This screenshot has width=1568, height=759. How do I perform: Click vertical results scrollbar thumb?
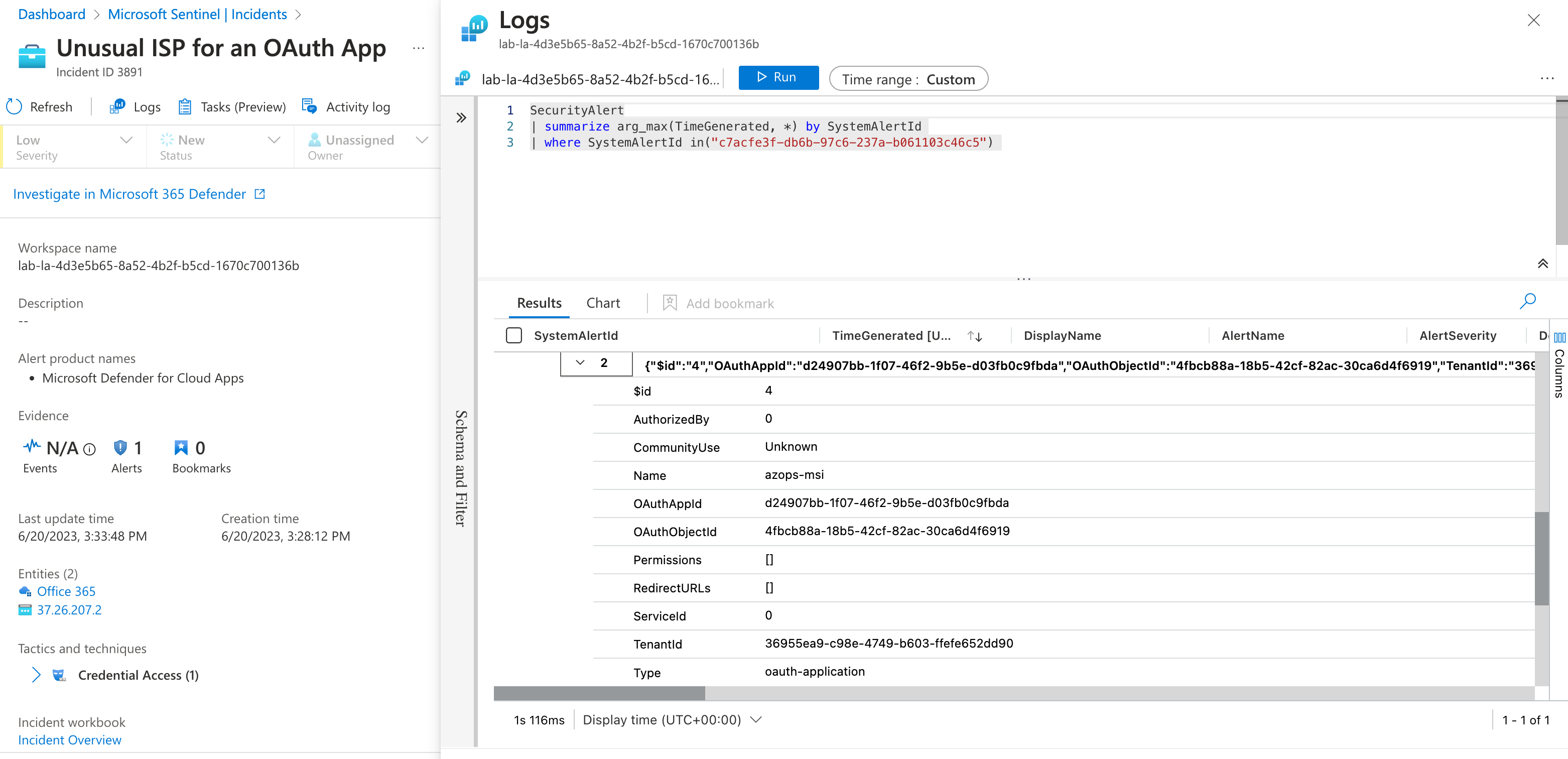(x=1541, y=558)
